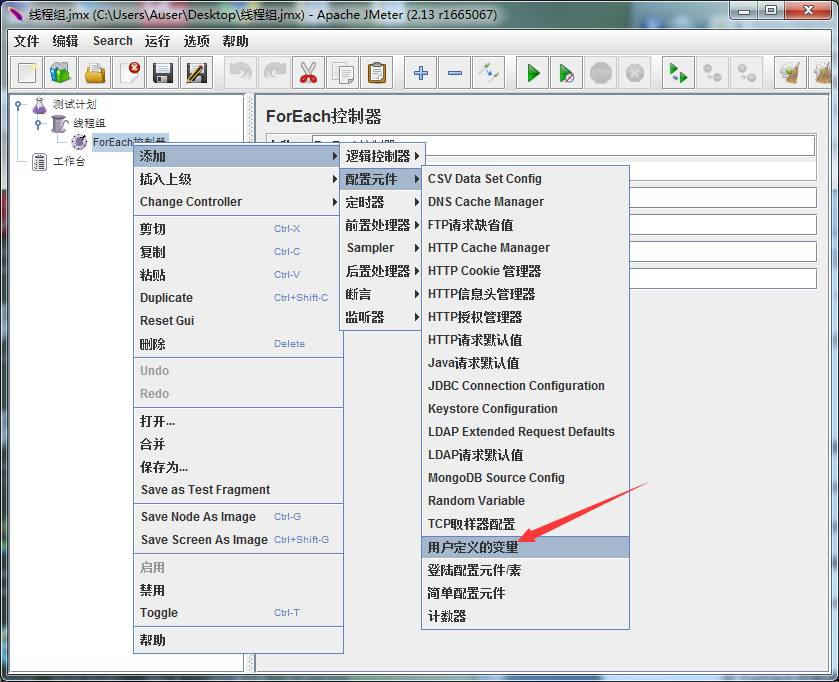Expand the Change Controller submenu
839x682 pixels.
click(x=238, y=202)
